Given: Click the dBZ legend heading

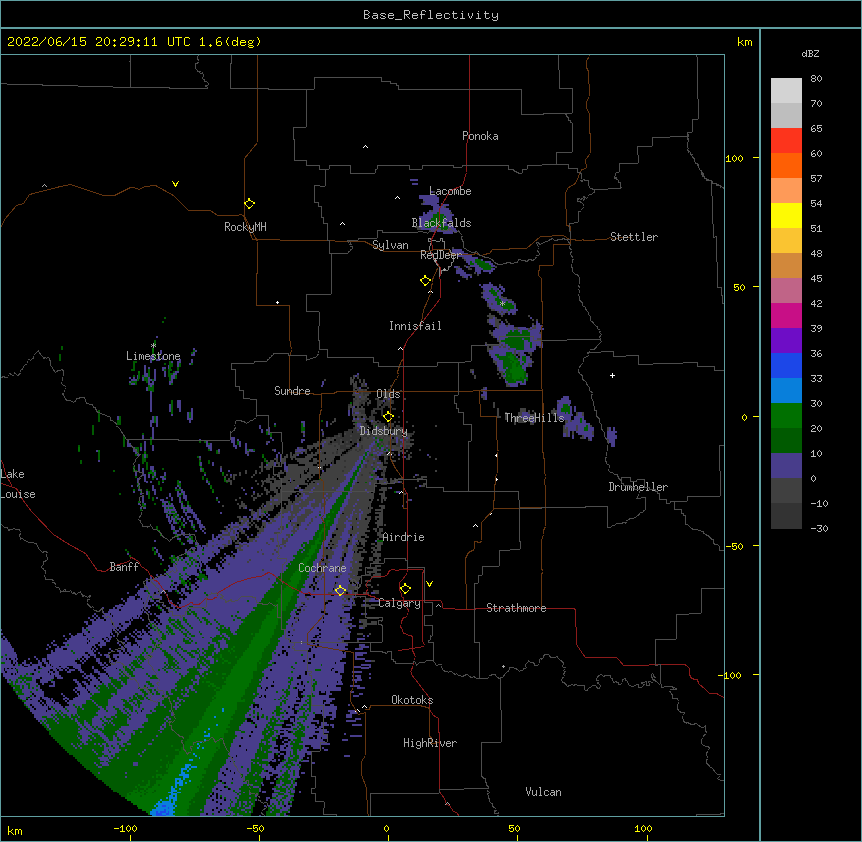Looking at the screenshot, I should [810, 53].
